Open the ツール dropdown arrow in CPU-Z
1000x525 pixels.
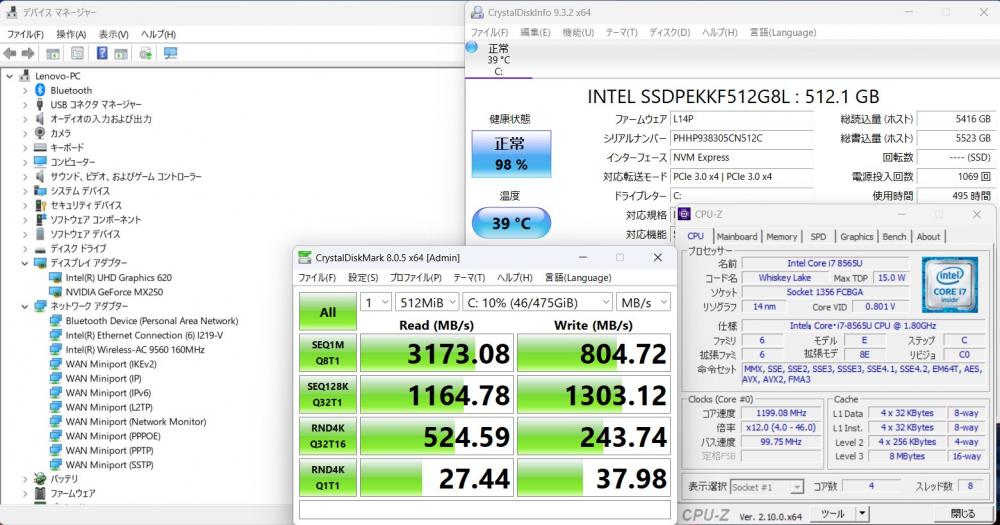tap(862, 514)
